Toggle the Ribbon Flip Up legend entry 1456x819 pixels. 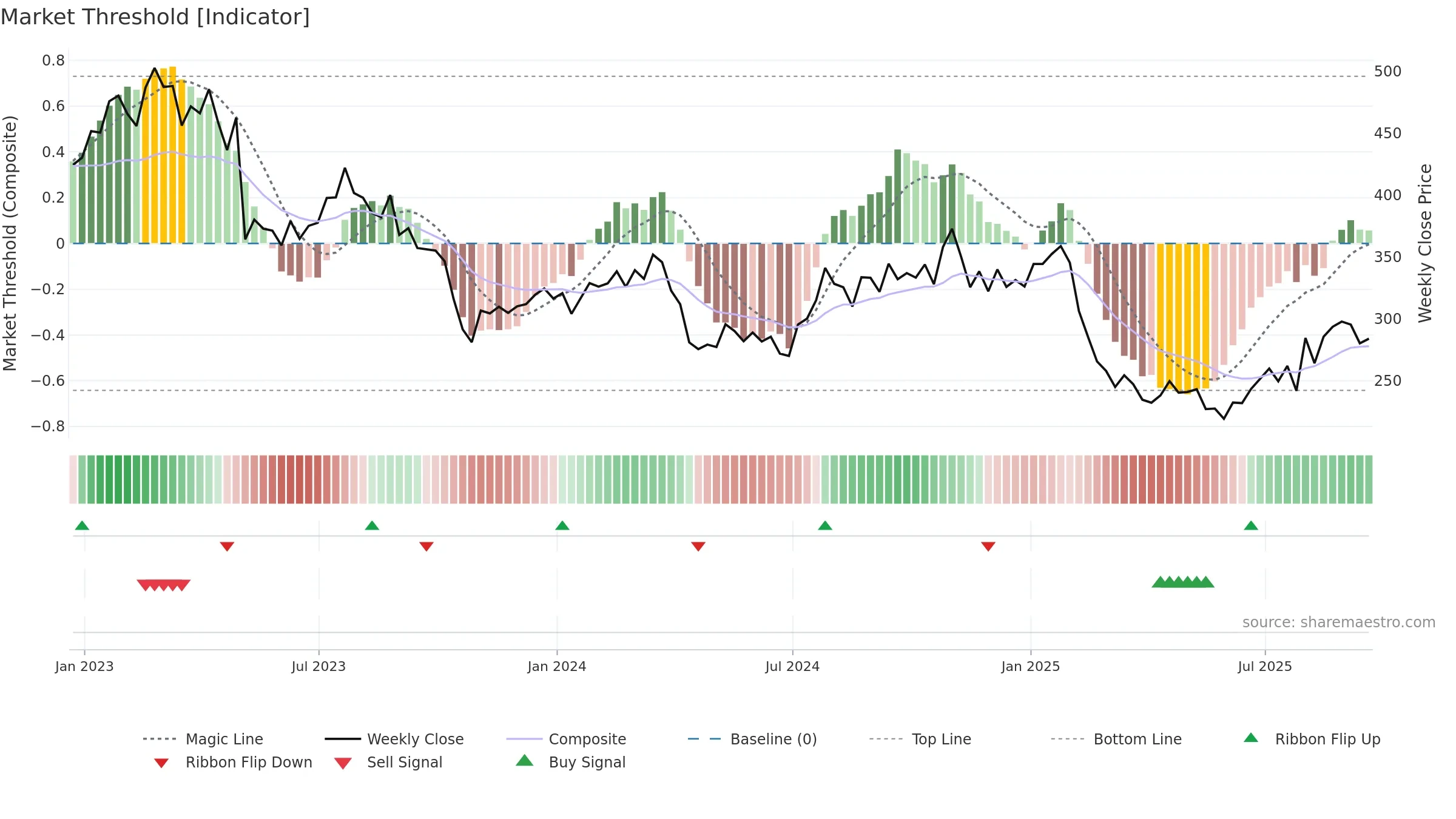click(1312, 739)
